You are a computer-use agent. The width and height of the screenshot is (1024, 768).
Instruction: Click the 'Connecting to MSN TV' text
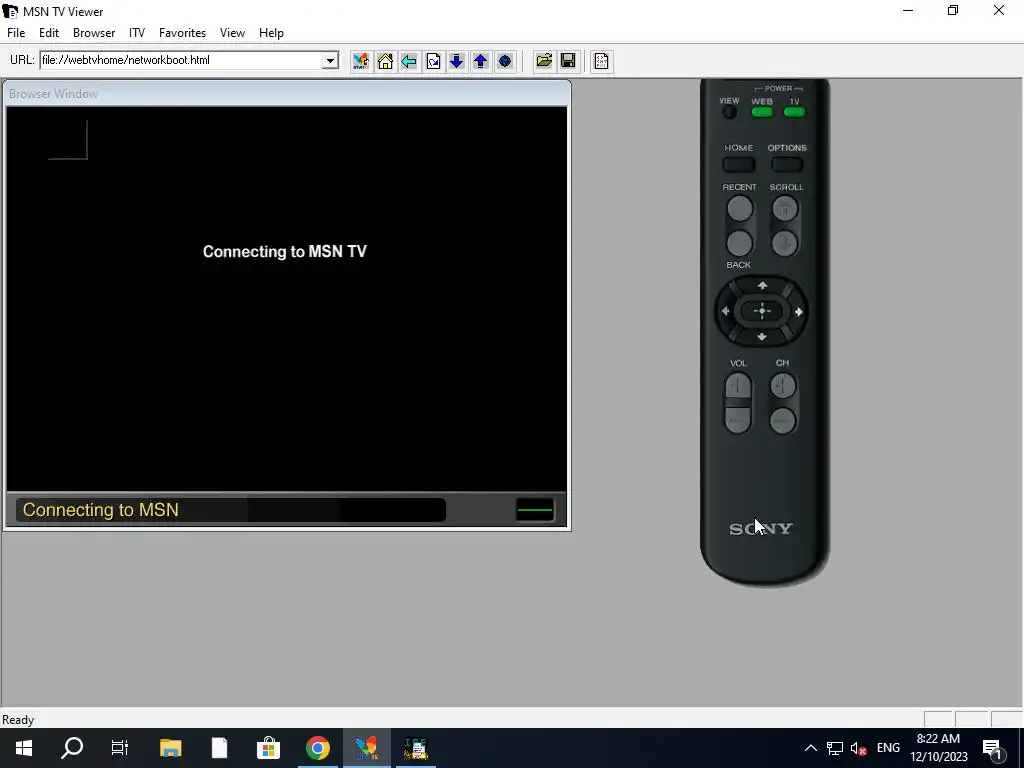(x=285, y=251)
